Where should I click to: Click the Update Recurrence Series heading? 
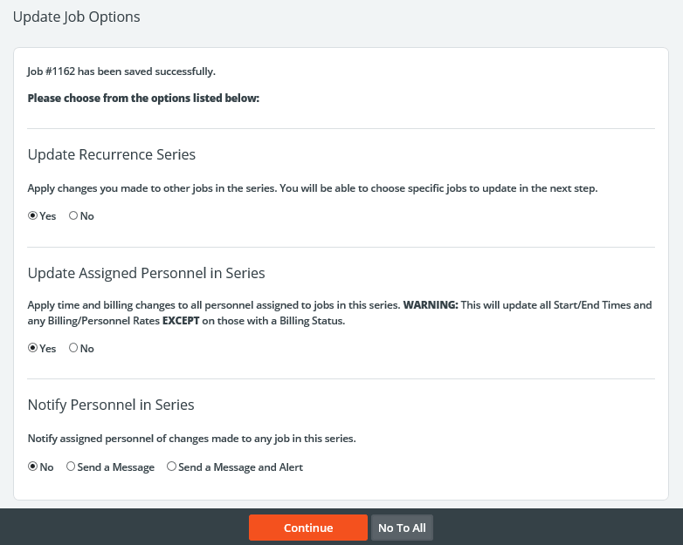[x=111, y=154]
